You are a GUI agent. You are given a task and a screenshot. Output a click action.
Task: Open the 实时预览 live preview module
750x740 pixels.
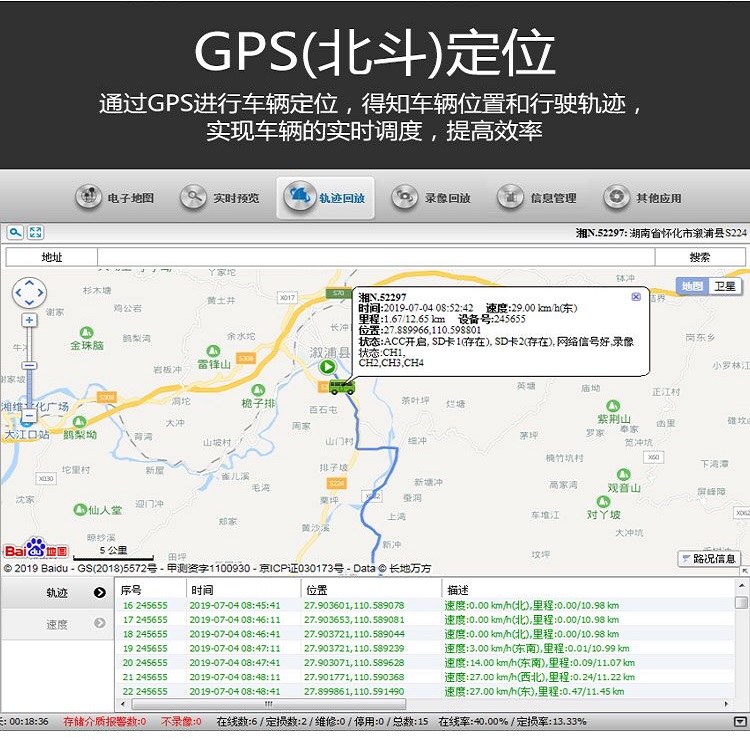click(x=220, y=198)
